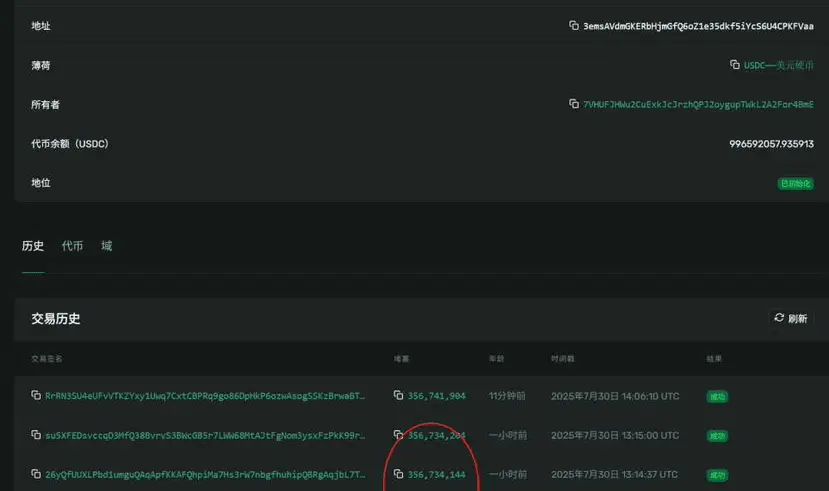Click token balance 996592057.935913
This screenshot has height=491, width=829.
tap(771, 144)
